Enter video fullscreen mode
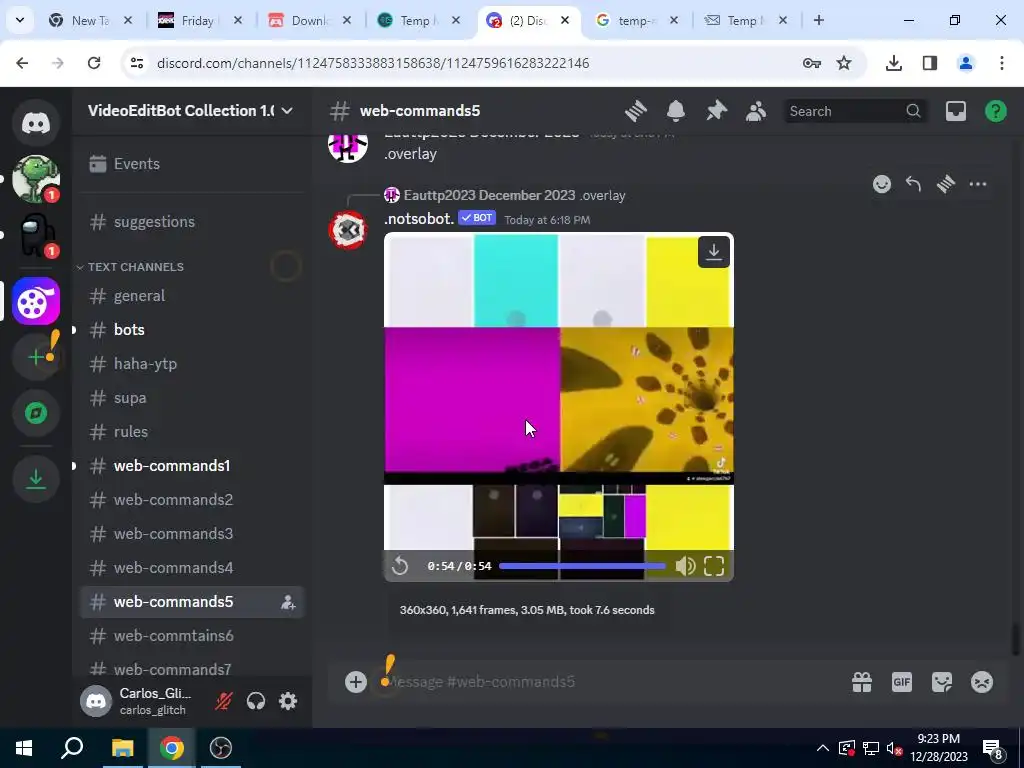This screenshot has width=1024, height=768. [714, 566]
